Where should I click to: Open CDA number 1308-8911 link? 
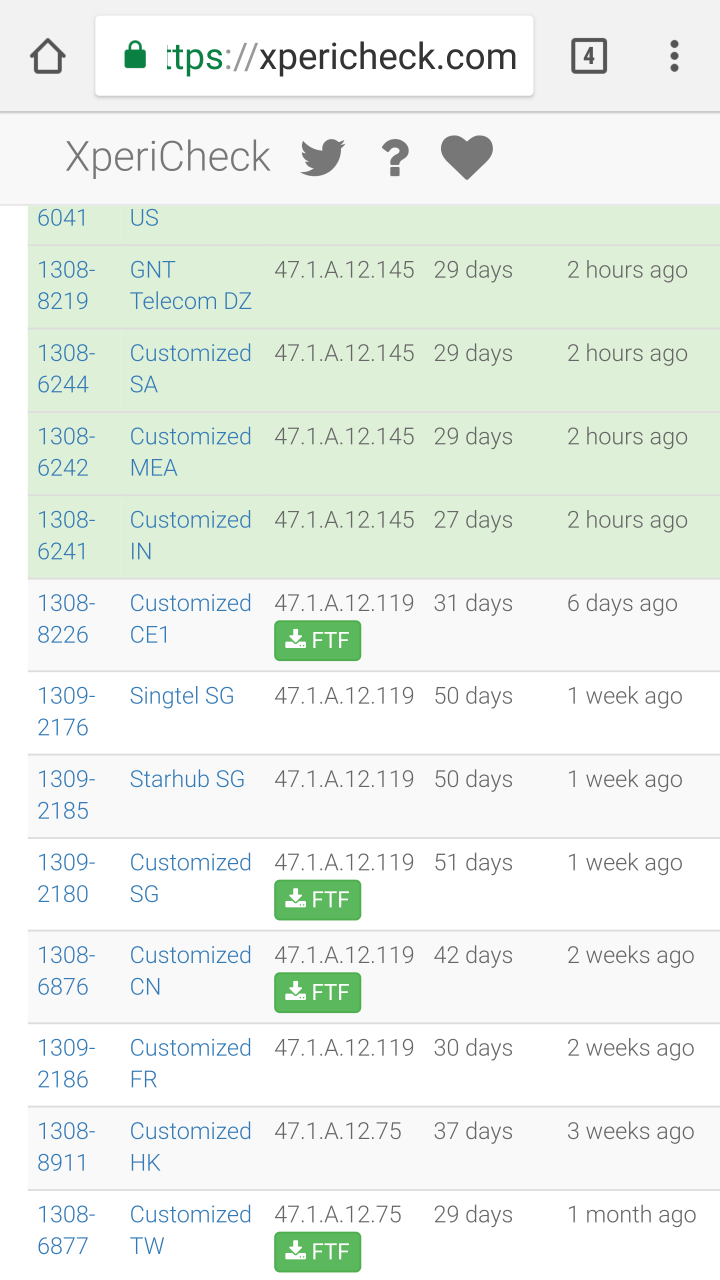(66, 1147)
